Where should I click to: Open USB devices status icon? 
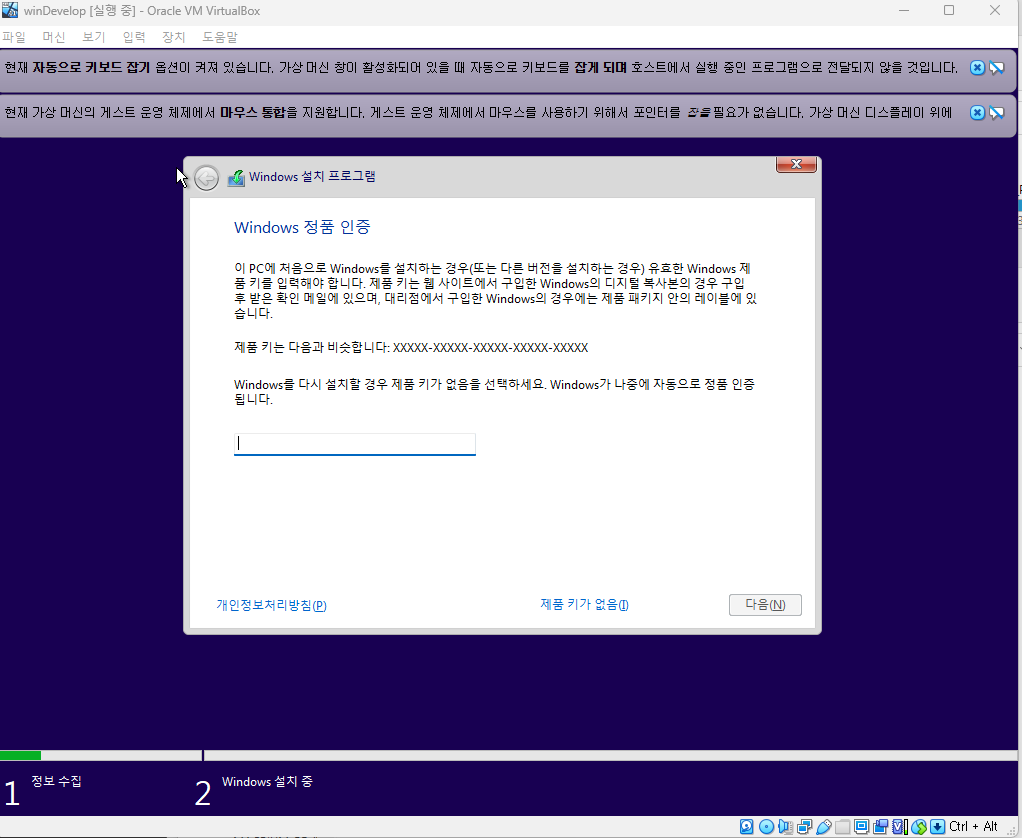[x=824, y=826]
